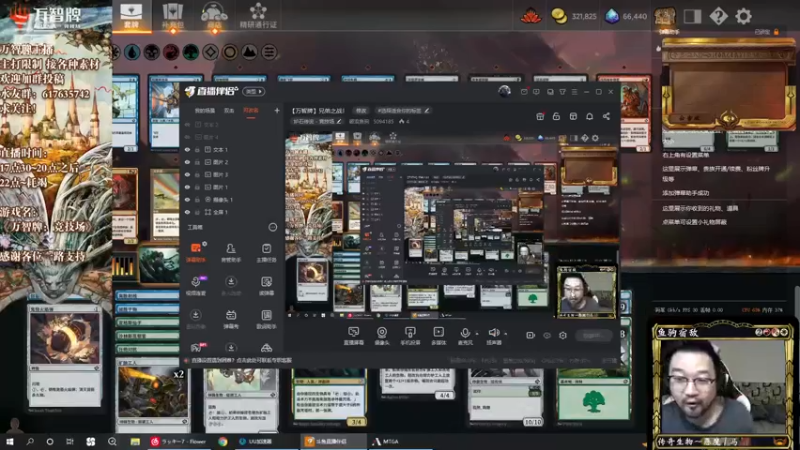Toggle lock on 文本 1 layer

coord(197,150)
